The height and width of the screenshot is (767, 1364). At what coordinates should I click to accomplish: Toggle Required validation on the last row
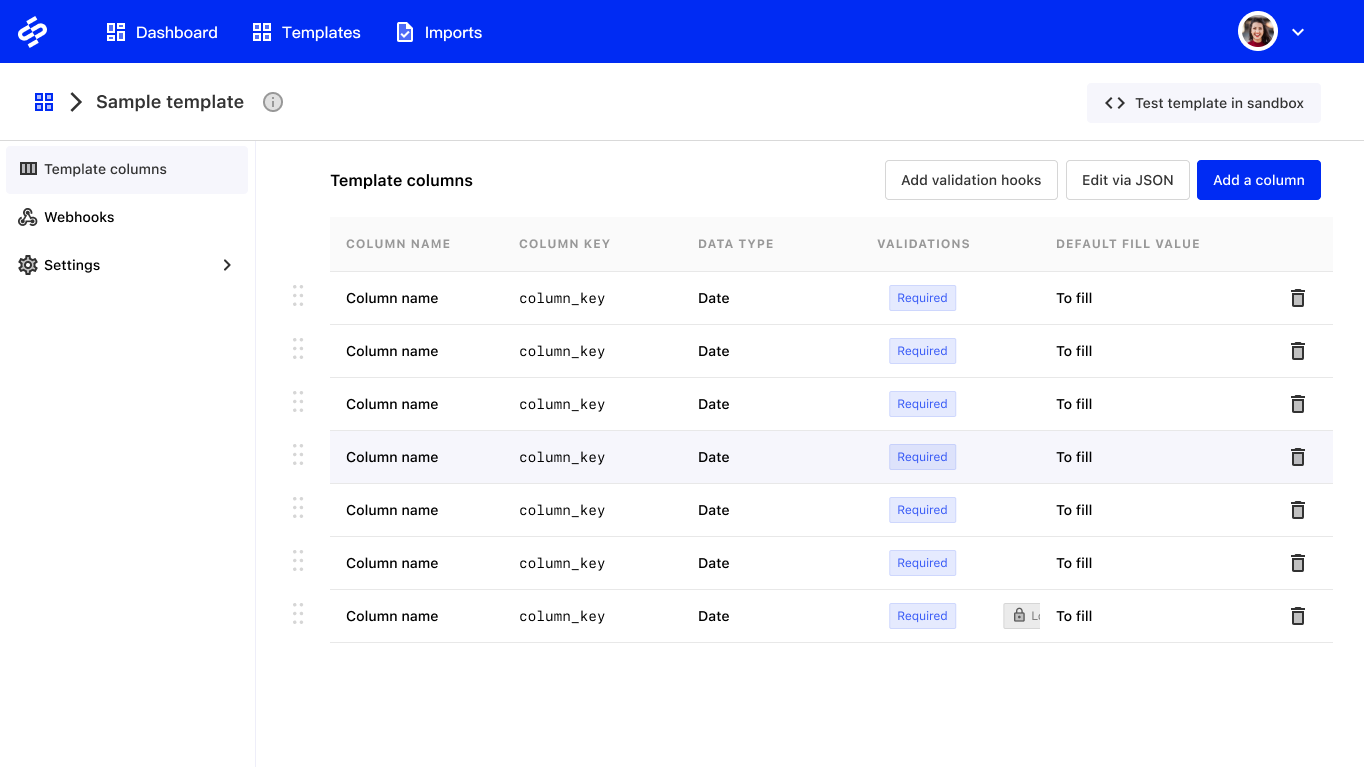pos(922,615)
